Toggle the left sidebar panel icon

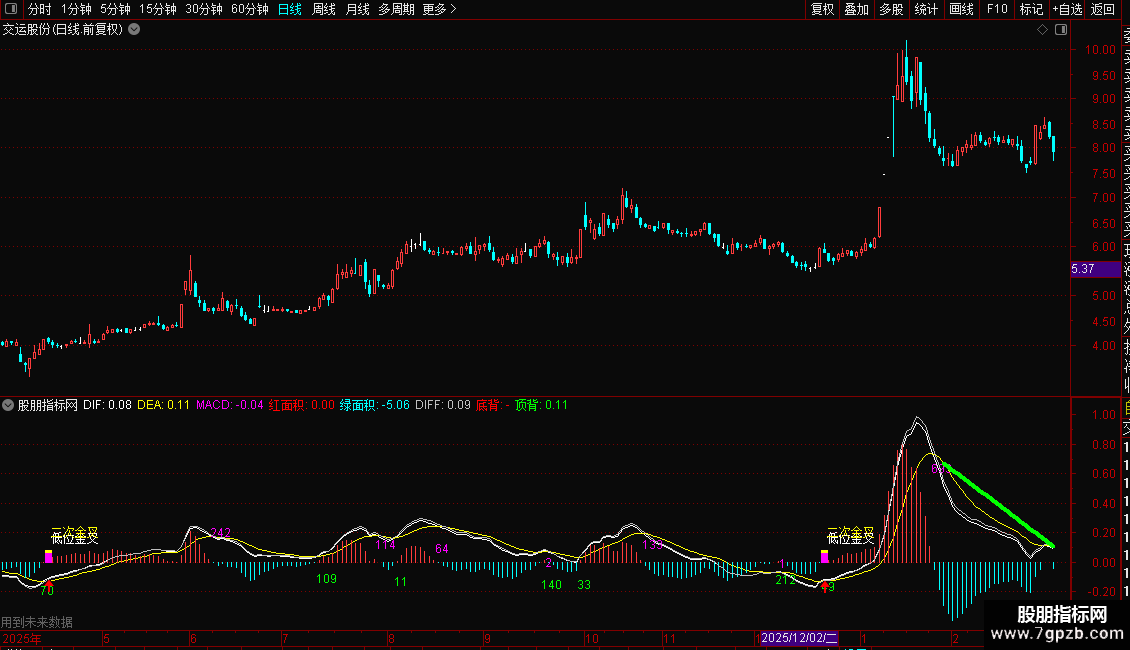(11, 9)
